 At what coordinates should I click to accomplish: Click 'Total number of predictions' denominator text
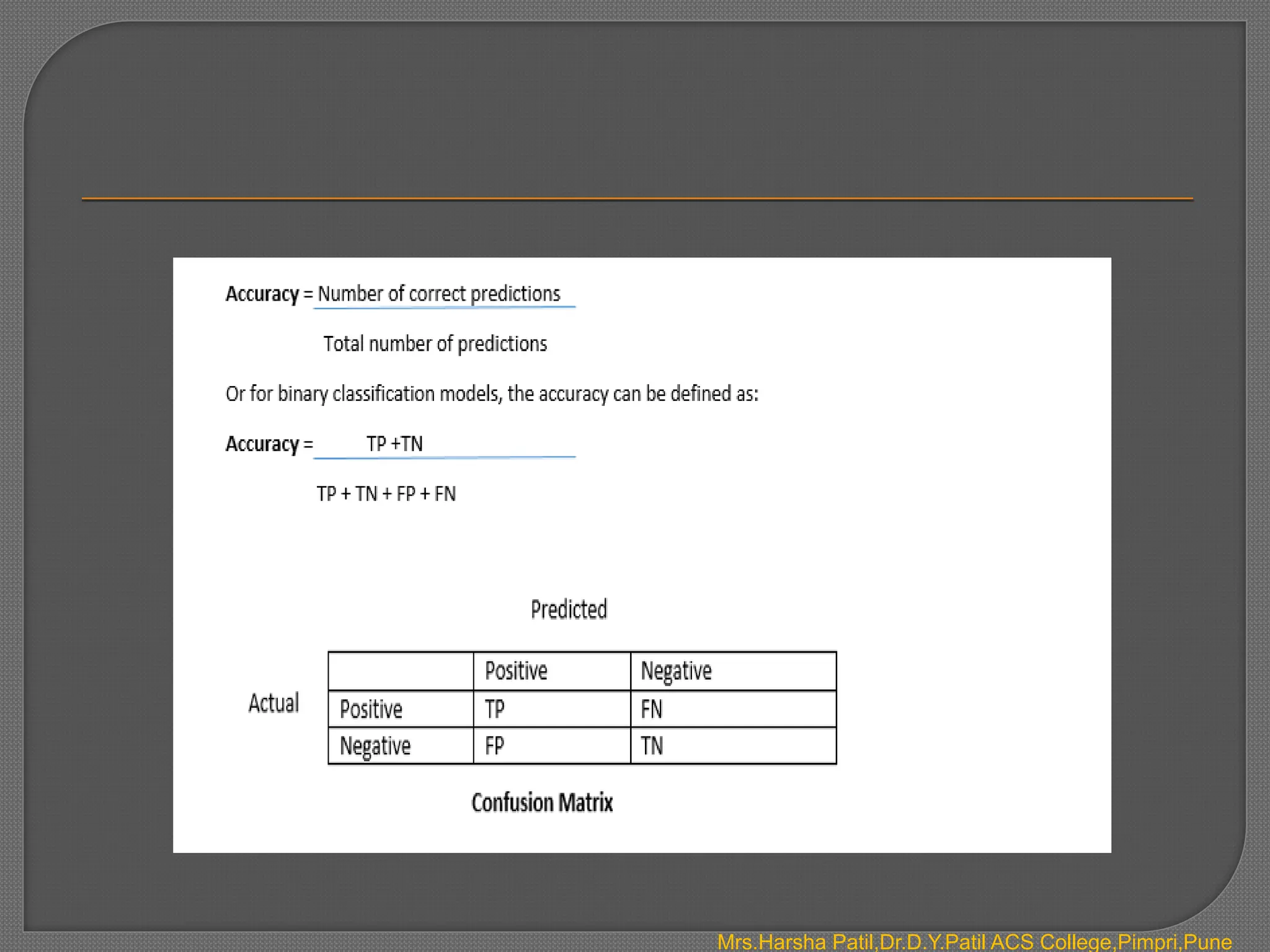tap(435, 344)
